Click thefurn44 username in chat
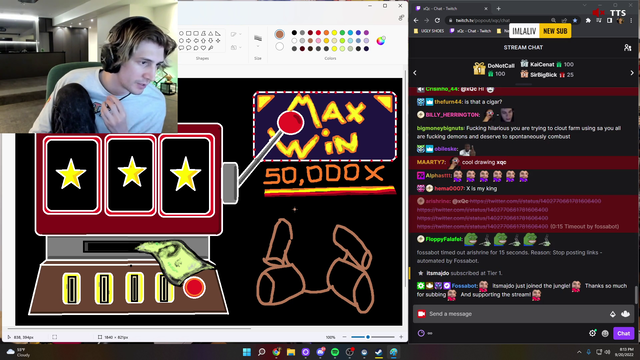 [x=448, y=102]
